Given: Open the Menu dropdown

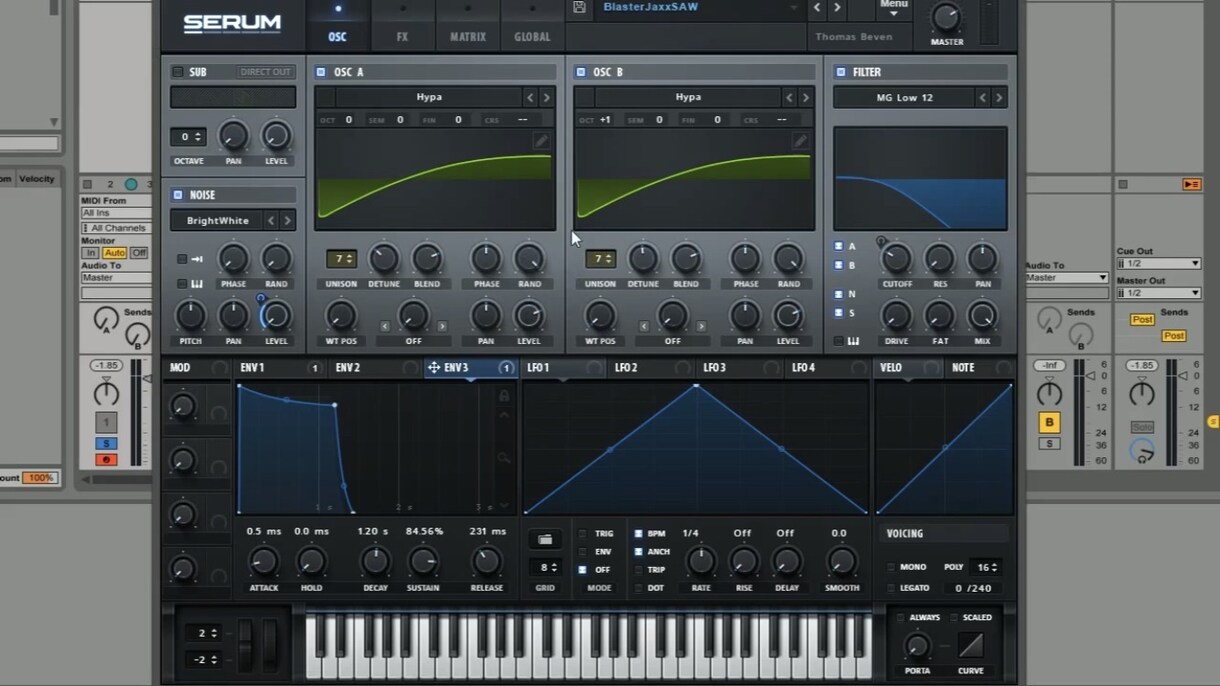Looking at the screenshot, I should [894, 8].
